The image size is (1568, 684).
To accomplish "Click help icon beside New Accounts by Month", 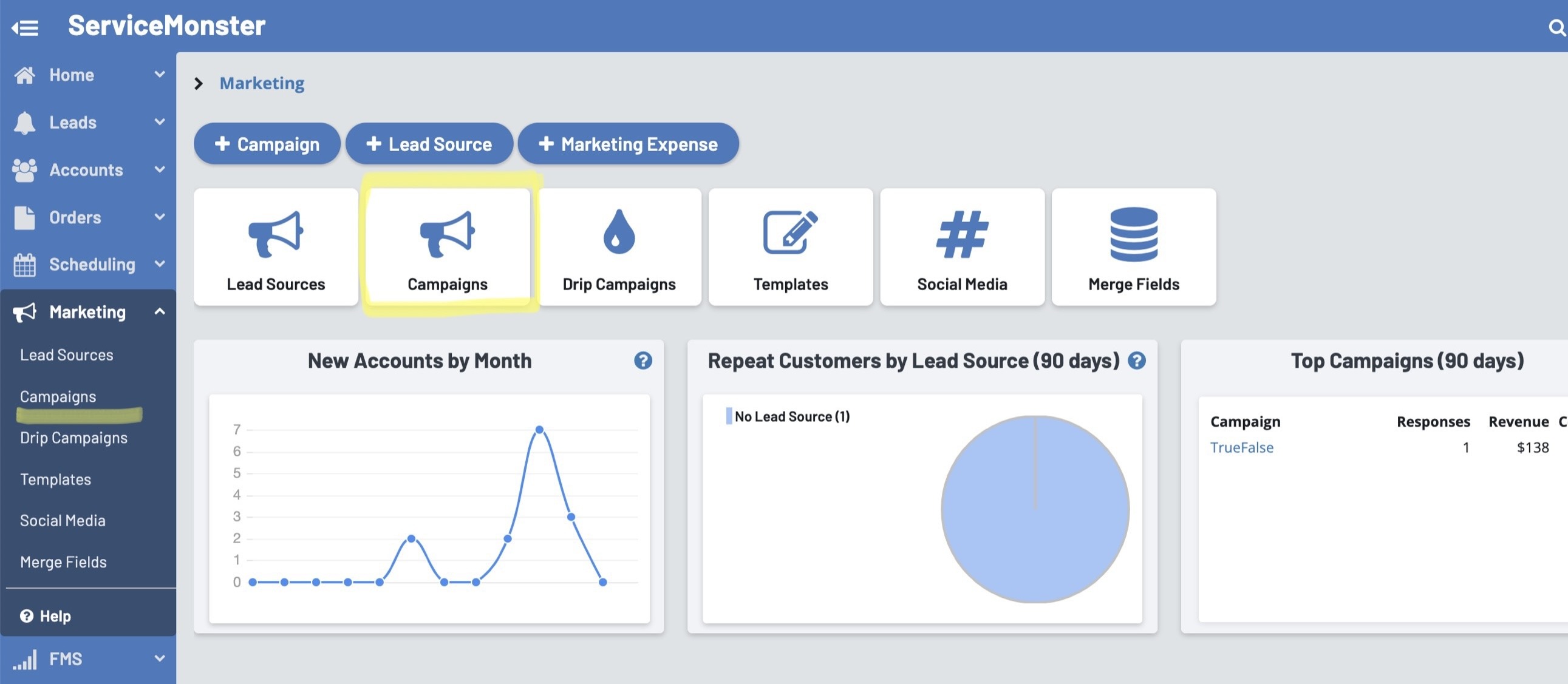I will (x=643, y=361).
